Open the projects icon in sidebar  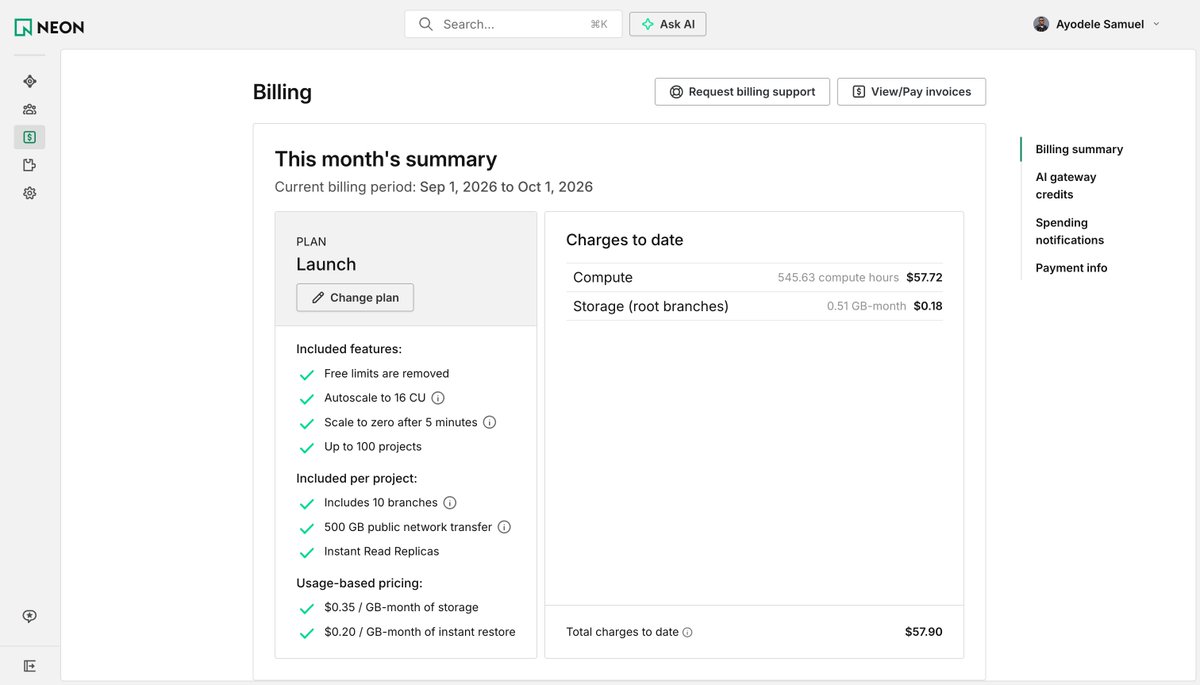[29, 82]
